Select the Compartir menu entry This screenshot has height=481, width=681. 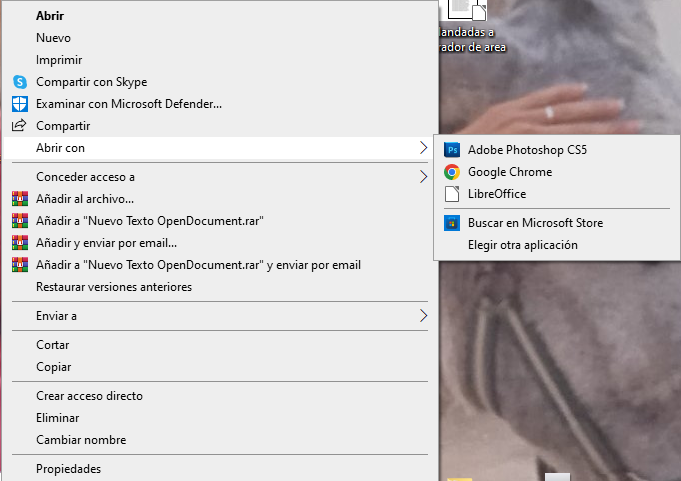tap(221, 126)
